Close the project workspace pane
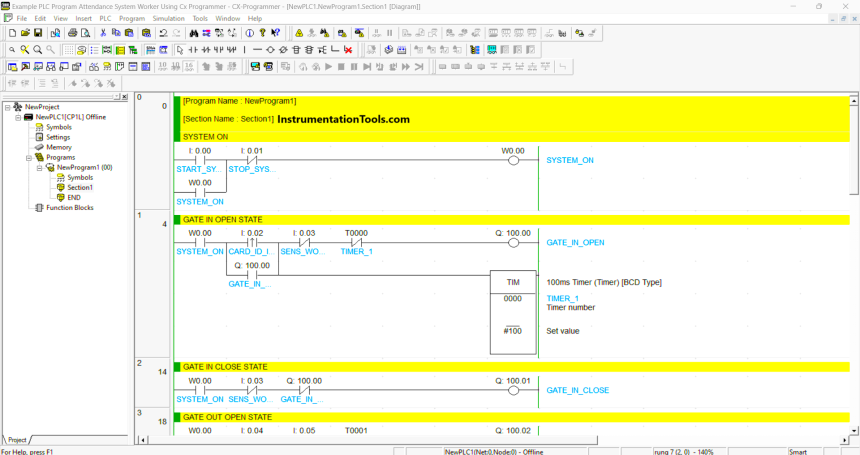 tap(125, 97)
